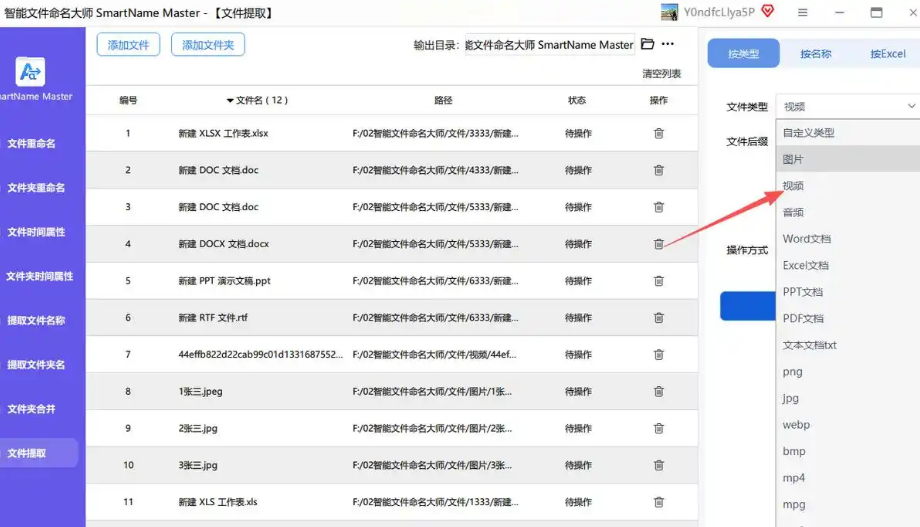920x527 pixels.
Task: Click trash icon for 新建 DOCX 文档.docx
Action: point(658,244)
